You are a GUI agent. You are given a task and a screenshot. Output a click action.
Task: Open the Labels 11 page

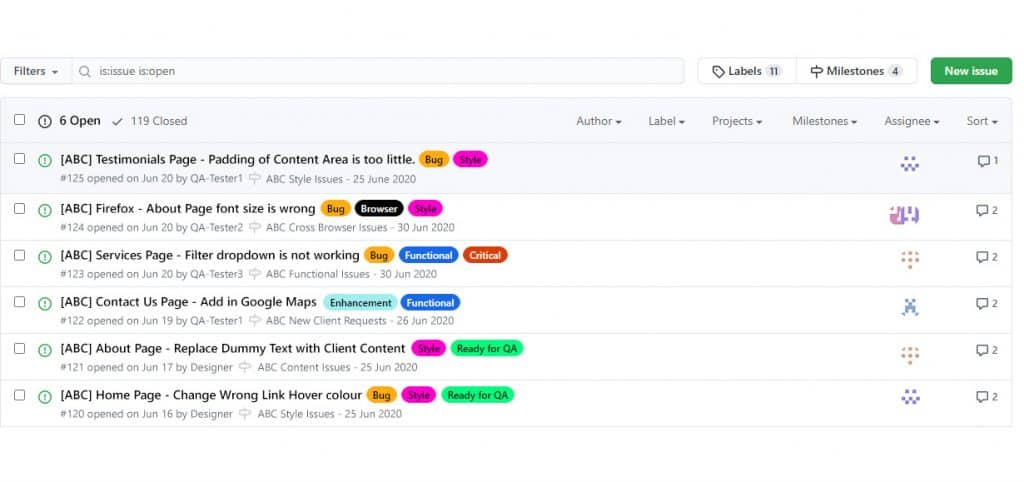pos(747,71)
